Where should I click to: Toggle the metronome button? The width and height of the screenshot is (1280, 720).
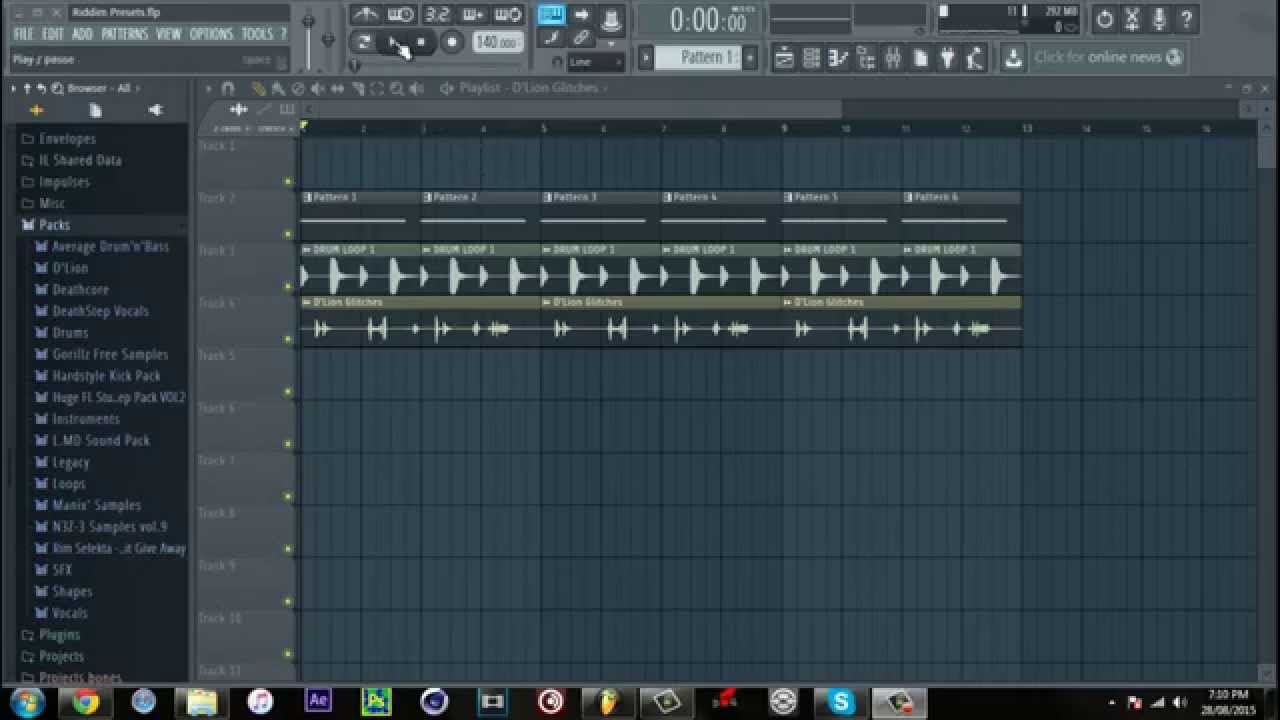[365, 14]
